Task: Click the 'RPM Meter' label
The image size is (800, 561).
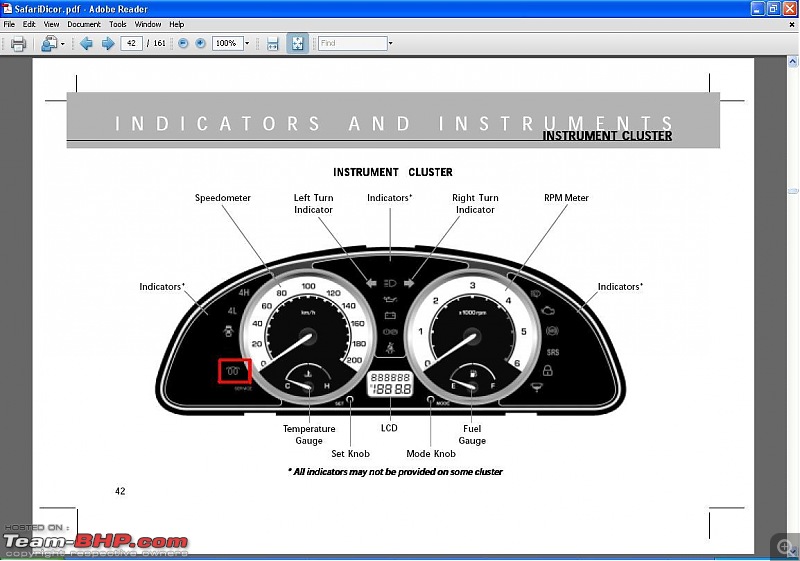Action: [x=566, y=198]
